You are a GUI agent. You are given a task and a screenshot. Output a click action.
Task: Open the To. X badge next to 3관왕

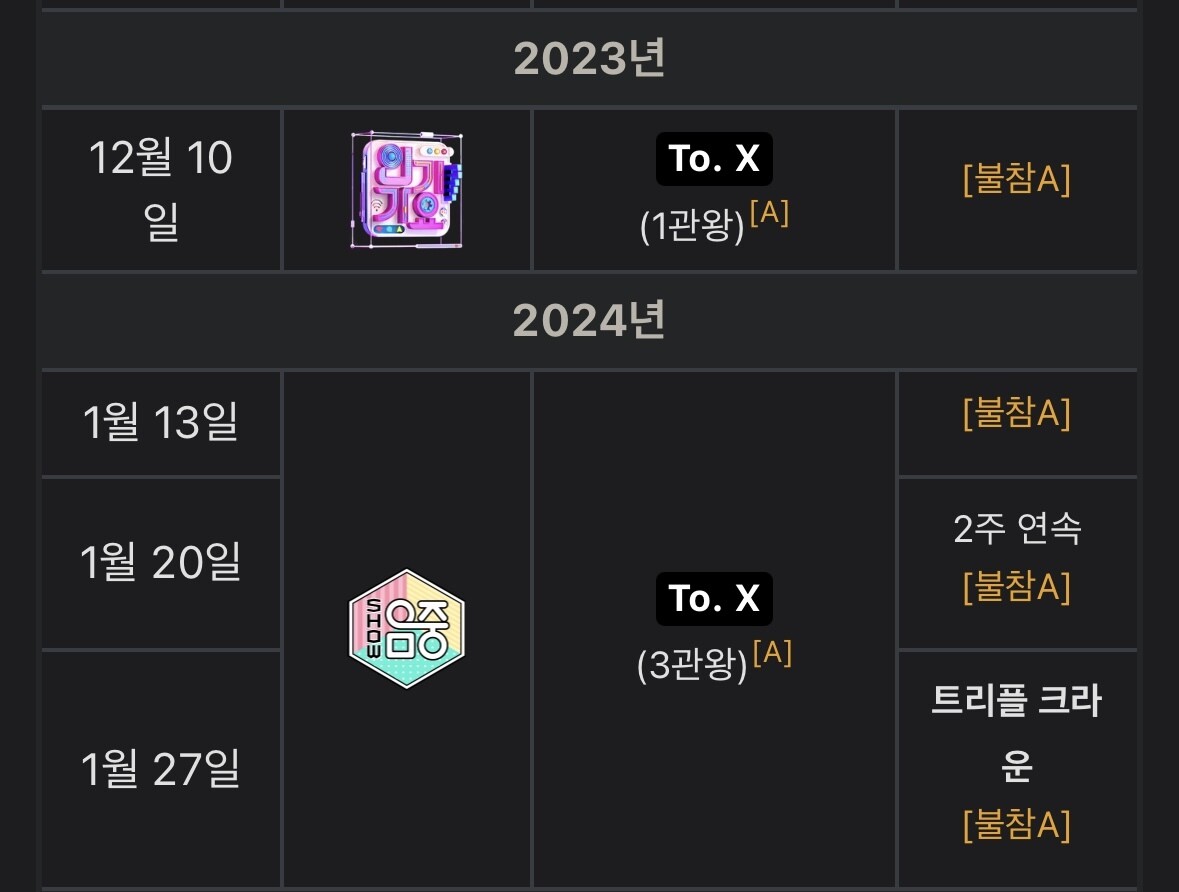(x=714, y=598)
